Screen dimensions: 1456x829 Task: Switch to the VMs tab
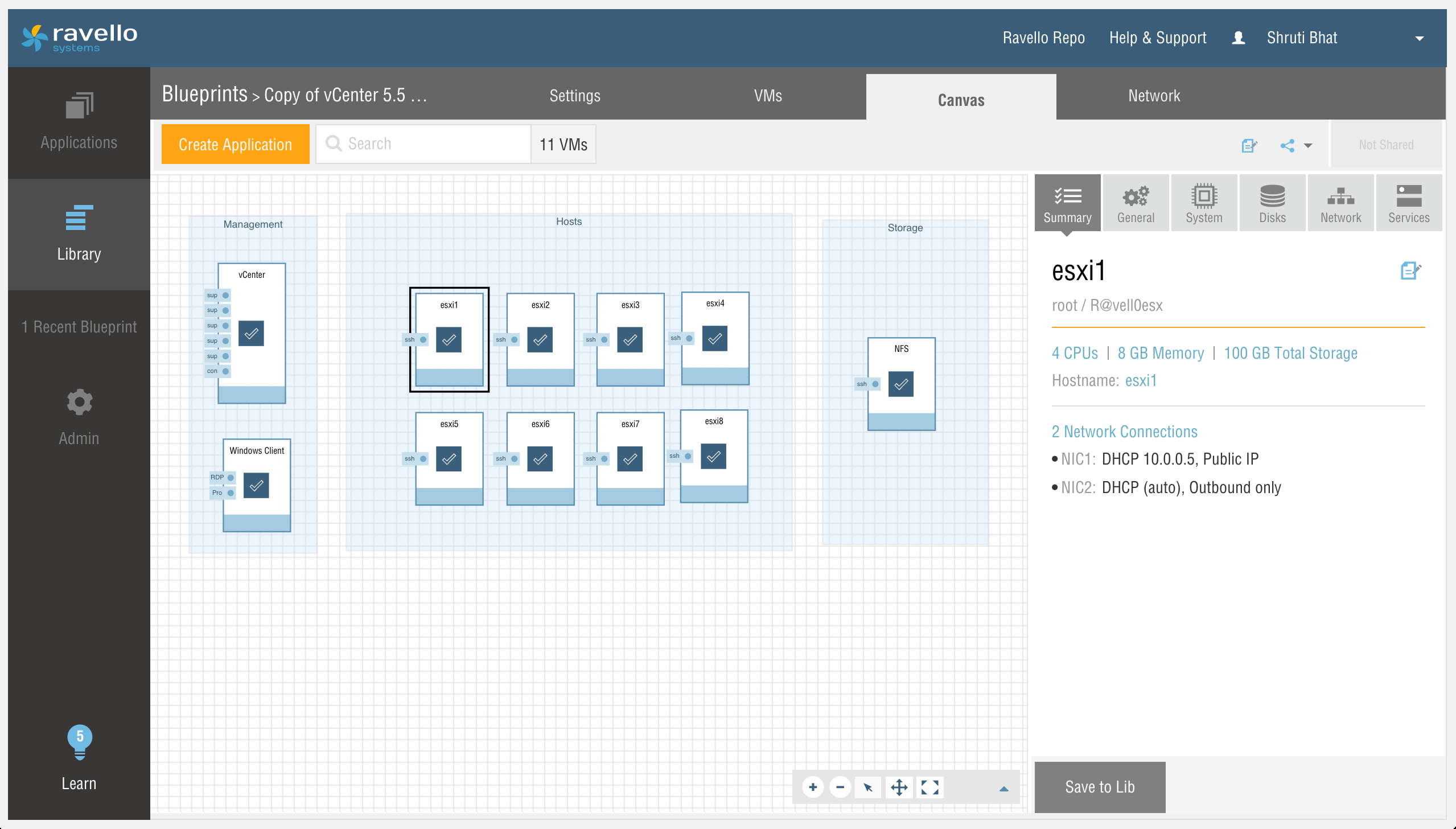[768, 96]
